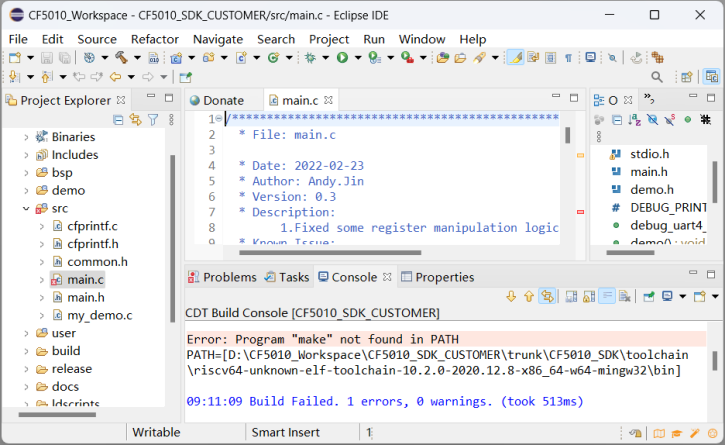
Task: Open dropdown beside Build hammer icon
Action: tap(137, 58)
